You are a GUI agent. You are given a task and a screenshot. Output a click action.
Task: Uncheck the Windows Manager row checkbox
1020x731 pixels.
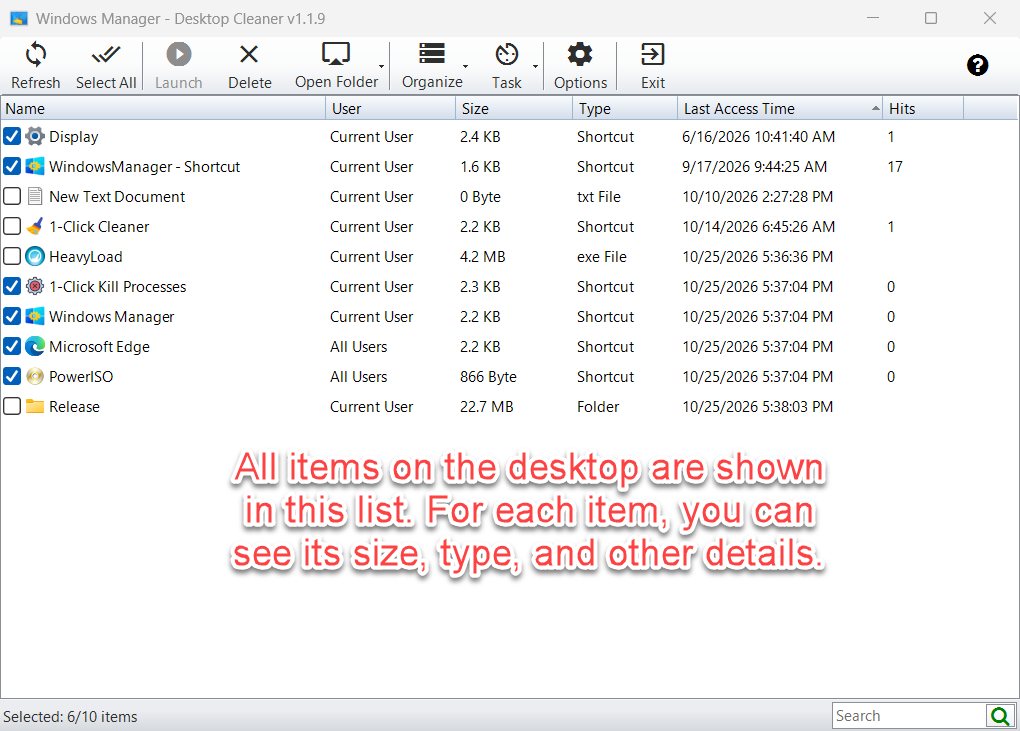12,316
